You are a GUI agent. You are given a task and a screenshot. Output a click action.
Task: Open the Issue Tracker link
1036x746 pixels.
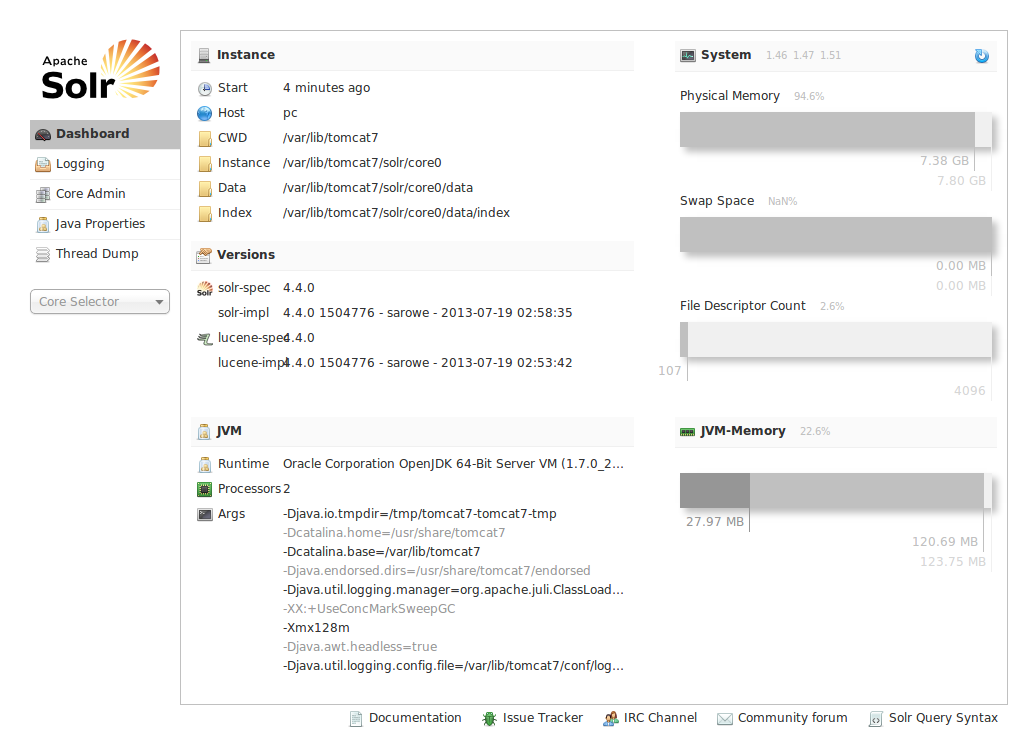click(542, 718)
